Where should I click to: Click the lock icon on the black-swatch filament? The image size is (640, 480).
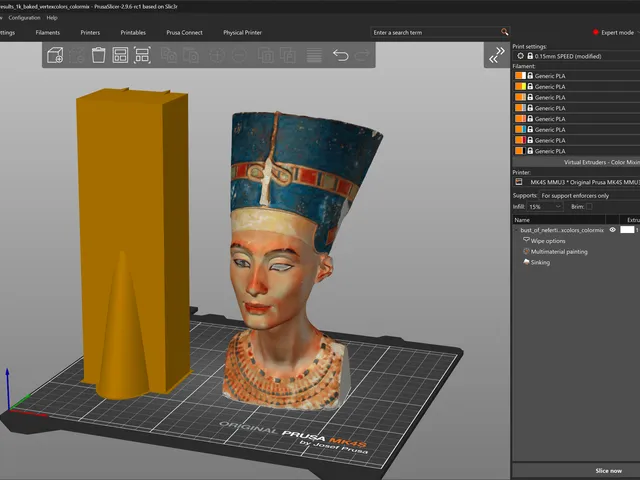tap(530, 151)
